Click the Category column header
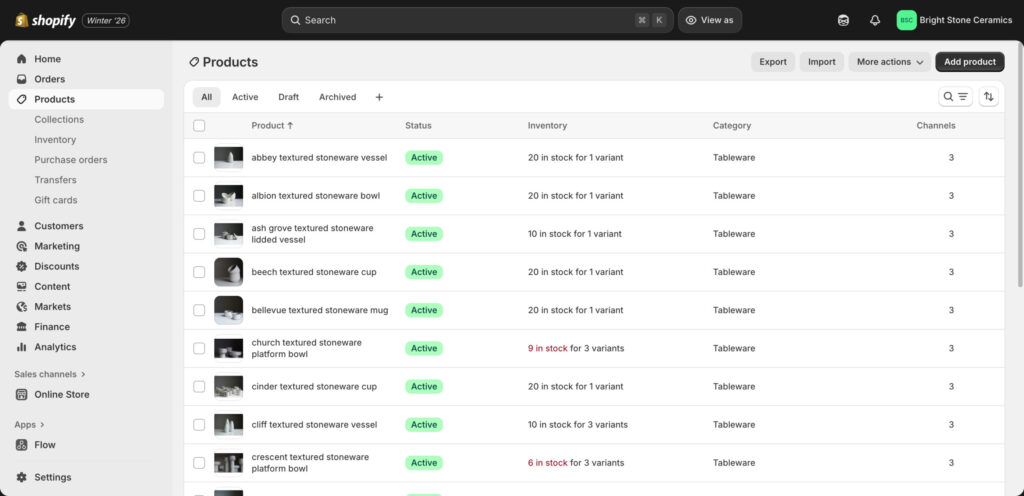The width and height of the screenshot is (1024, 496). 732,125
